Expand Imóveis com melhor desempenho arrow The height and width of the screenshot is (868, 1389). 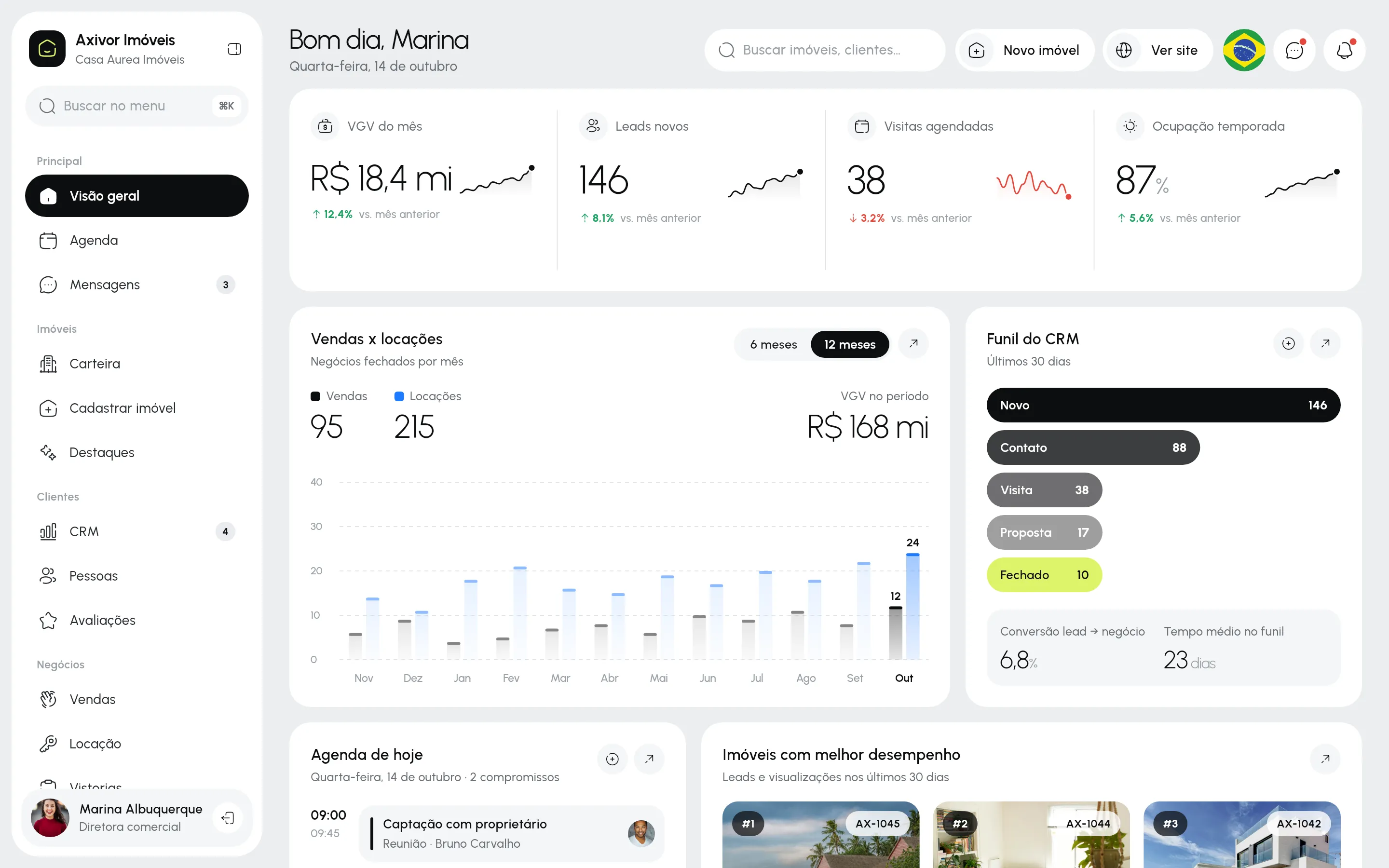pos(1325,759)
